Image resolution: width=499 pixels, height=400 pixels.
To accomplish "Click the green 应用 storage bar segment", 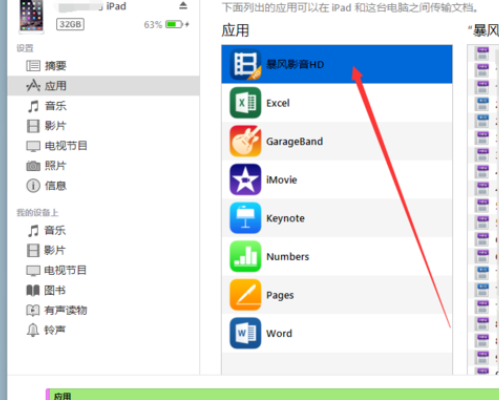I will point(274,394).
